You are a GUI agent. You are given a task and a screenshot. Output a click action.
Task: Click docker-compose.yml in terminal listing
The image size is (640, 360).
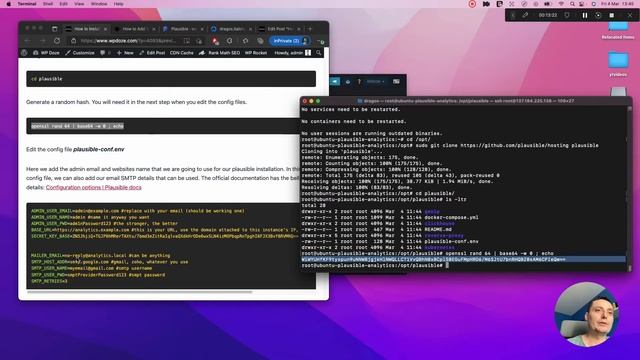pos(451,218)
